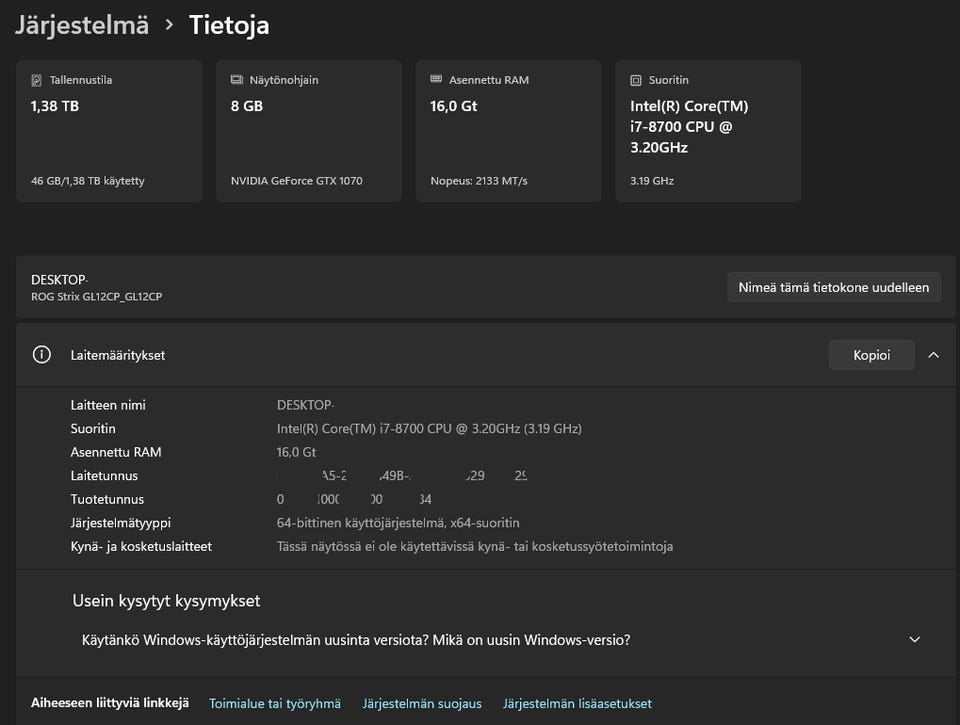Screen dimensions: 960x725
Task: Click the memory icon beside Asennettu RAM
Action: [x=437, y=80]
